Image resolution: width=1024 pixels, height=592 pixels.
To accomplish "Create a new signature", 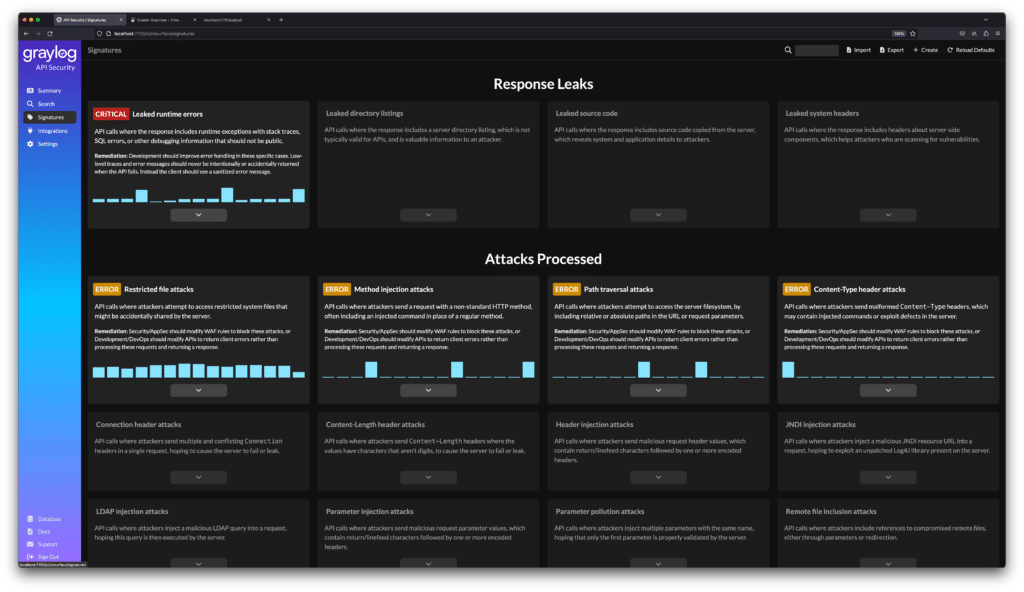I will pos(925,49).
